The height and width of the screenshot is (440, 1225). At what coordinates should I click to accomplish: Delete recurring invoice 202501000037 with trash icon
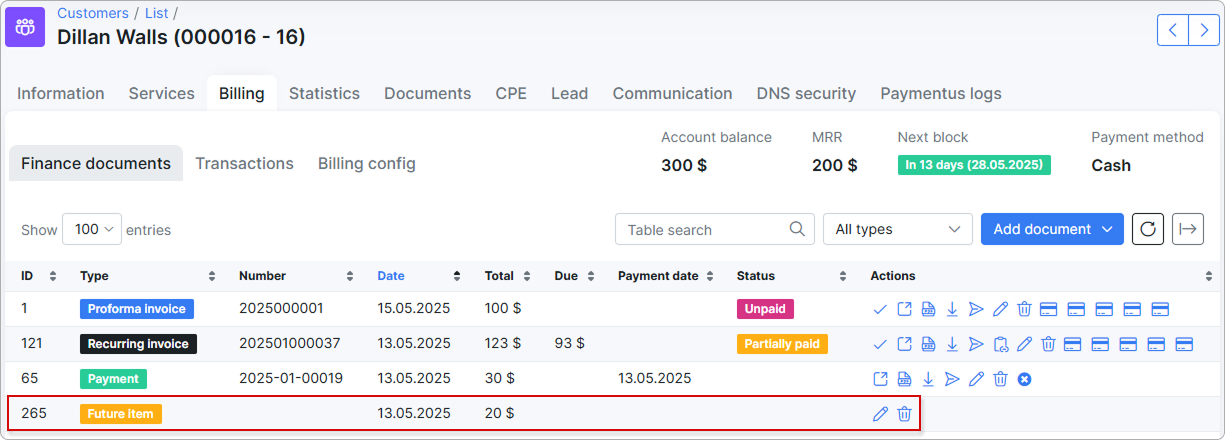click(1048, 344)
